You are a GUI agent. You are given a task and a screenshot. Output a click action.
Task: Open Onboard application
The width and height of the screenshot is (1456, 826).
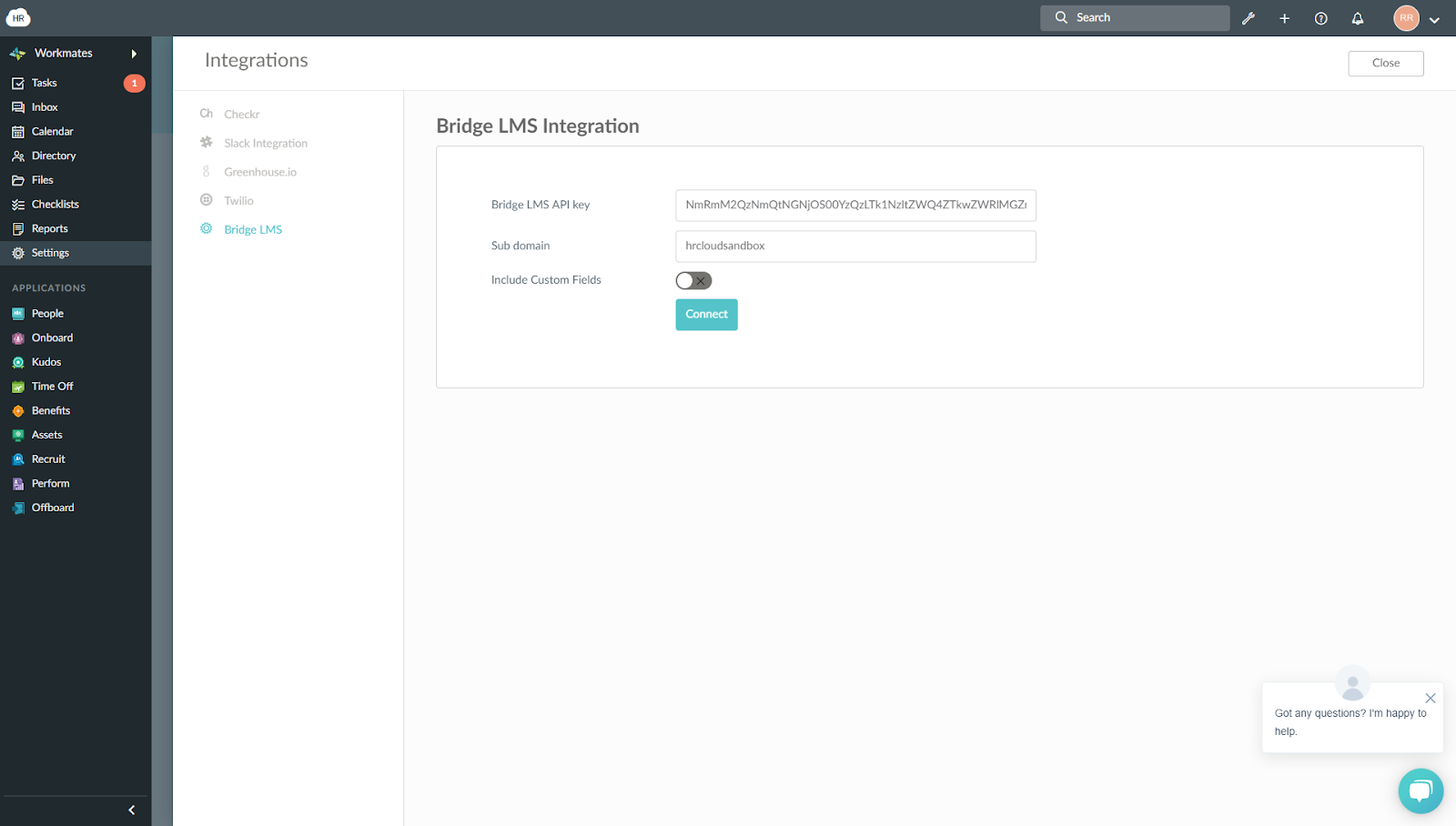coord(52,338)
